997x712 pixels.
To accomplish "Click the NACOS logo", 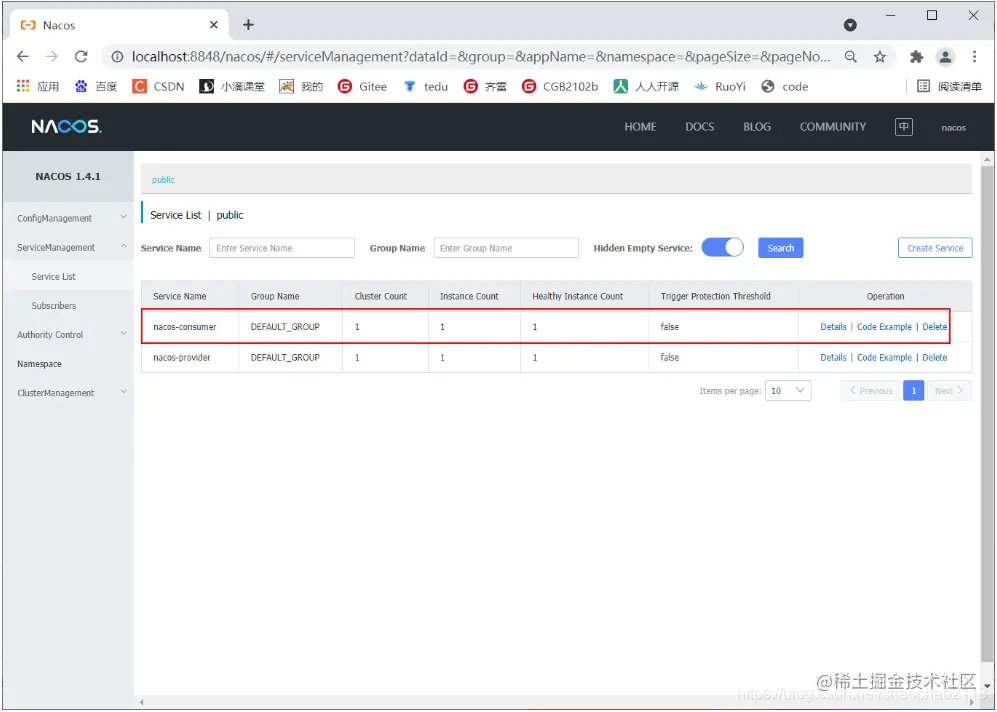I will coord(66,127).
